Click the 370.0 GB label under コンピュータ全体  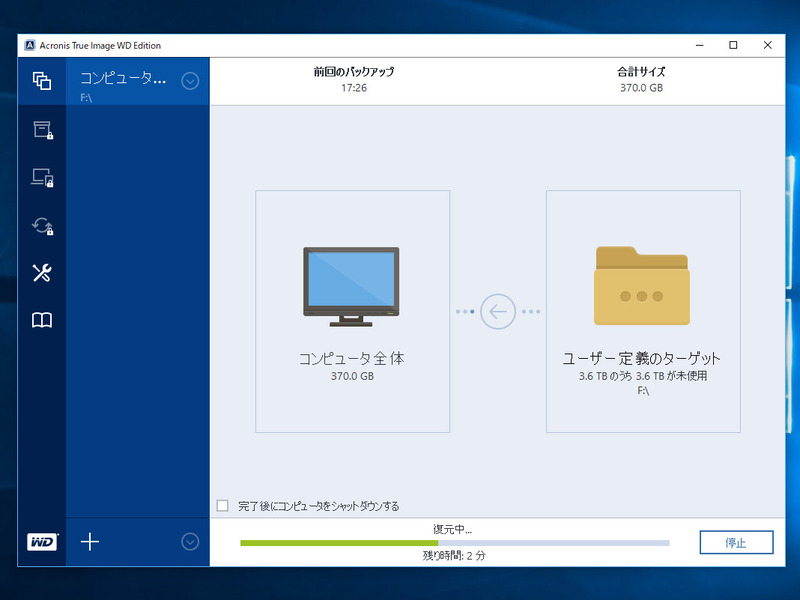(x=352, y=376)
